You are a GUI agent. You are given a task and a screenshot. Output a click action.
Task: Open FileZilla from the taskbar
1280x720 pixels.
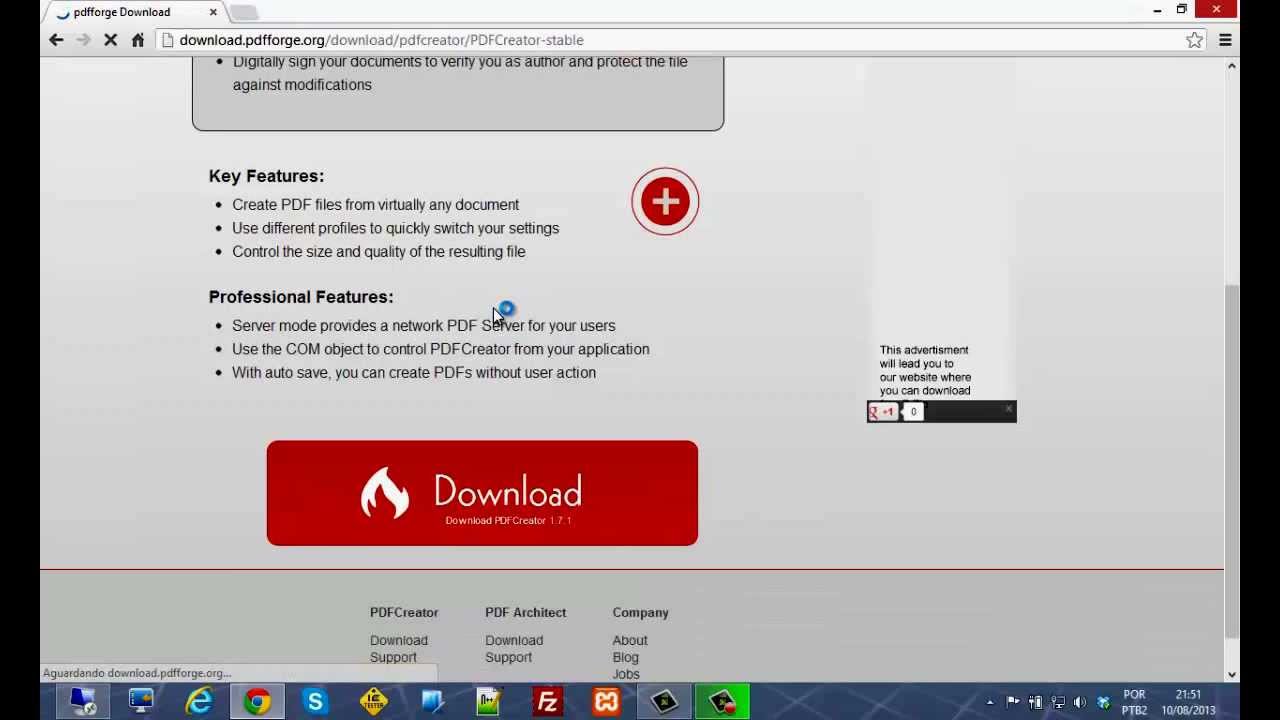click(x=547, y=702)
